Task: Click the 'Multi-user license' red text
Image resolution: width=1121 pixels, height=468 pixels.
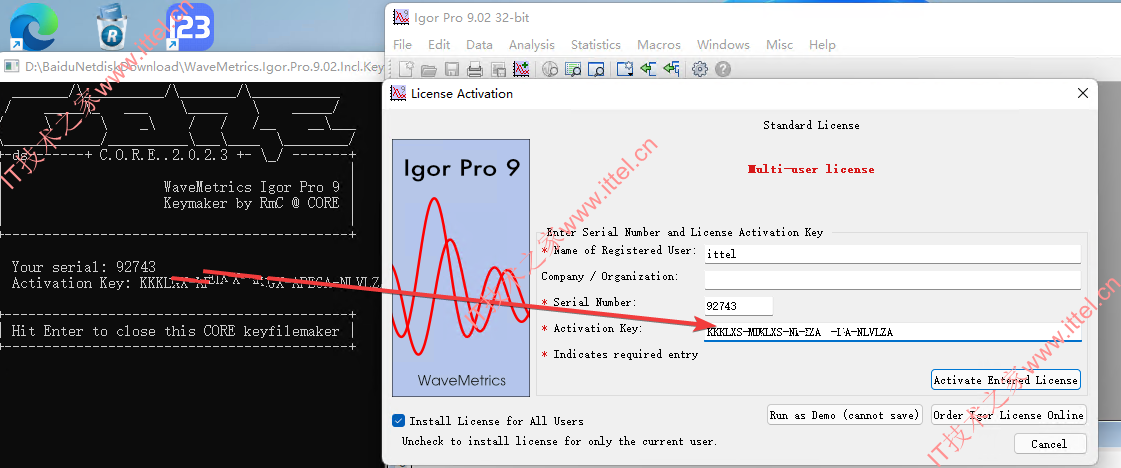Action: pos(811,169)
